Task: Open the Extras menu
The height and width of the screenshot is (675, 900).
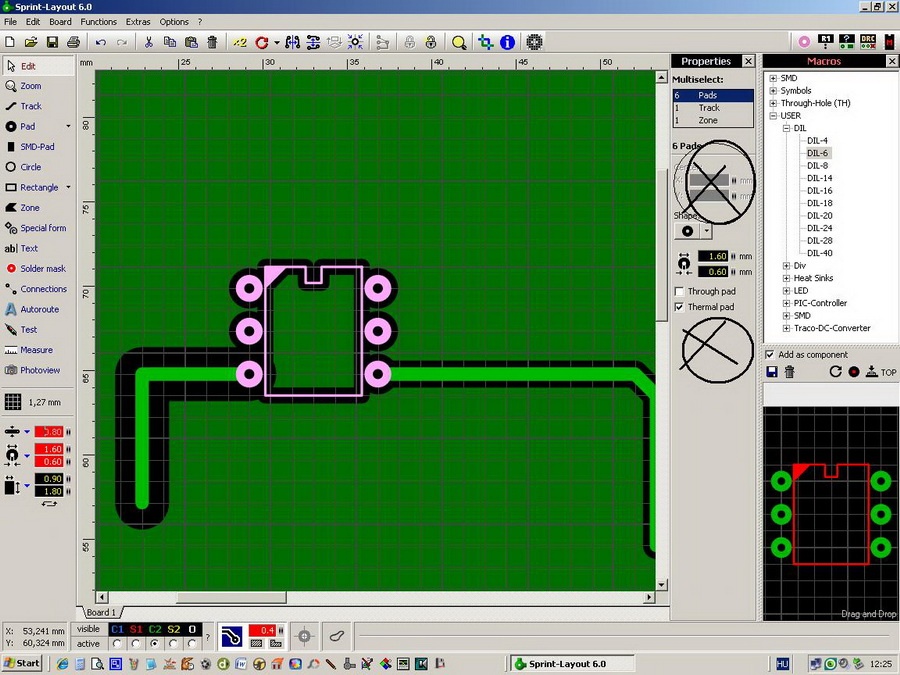Action: pyautogui.click(x=138, y=22)
